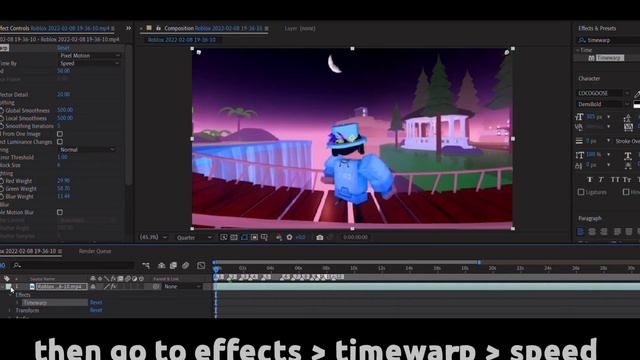Click the reset exposure icon
The image size is (640, 360).
[x=289, y=237]
